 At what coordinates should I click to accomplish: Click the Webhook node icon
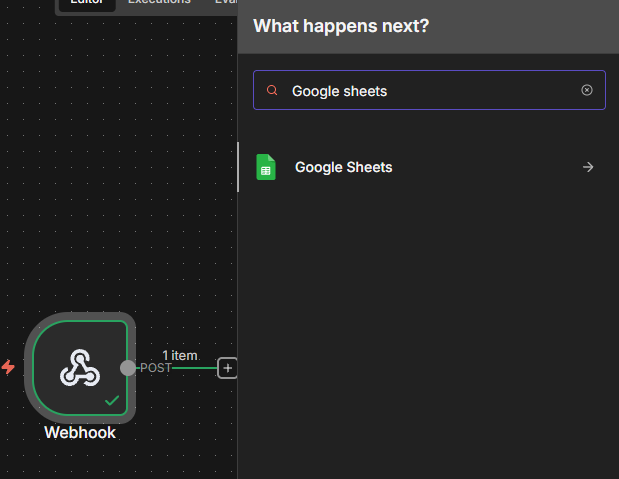tap(80, 367)
